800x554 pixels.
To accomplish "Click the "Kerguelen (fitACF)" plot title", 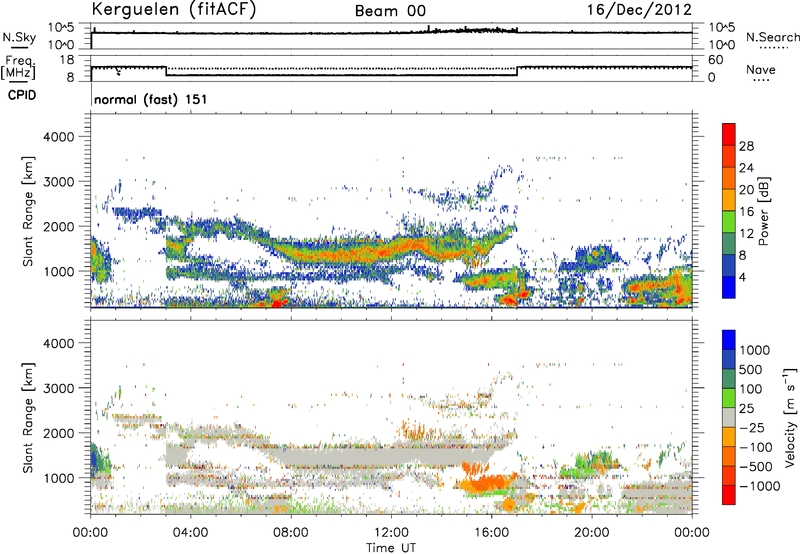I will pyautogui.click(x=173, y=10).
